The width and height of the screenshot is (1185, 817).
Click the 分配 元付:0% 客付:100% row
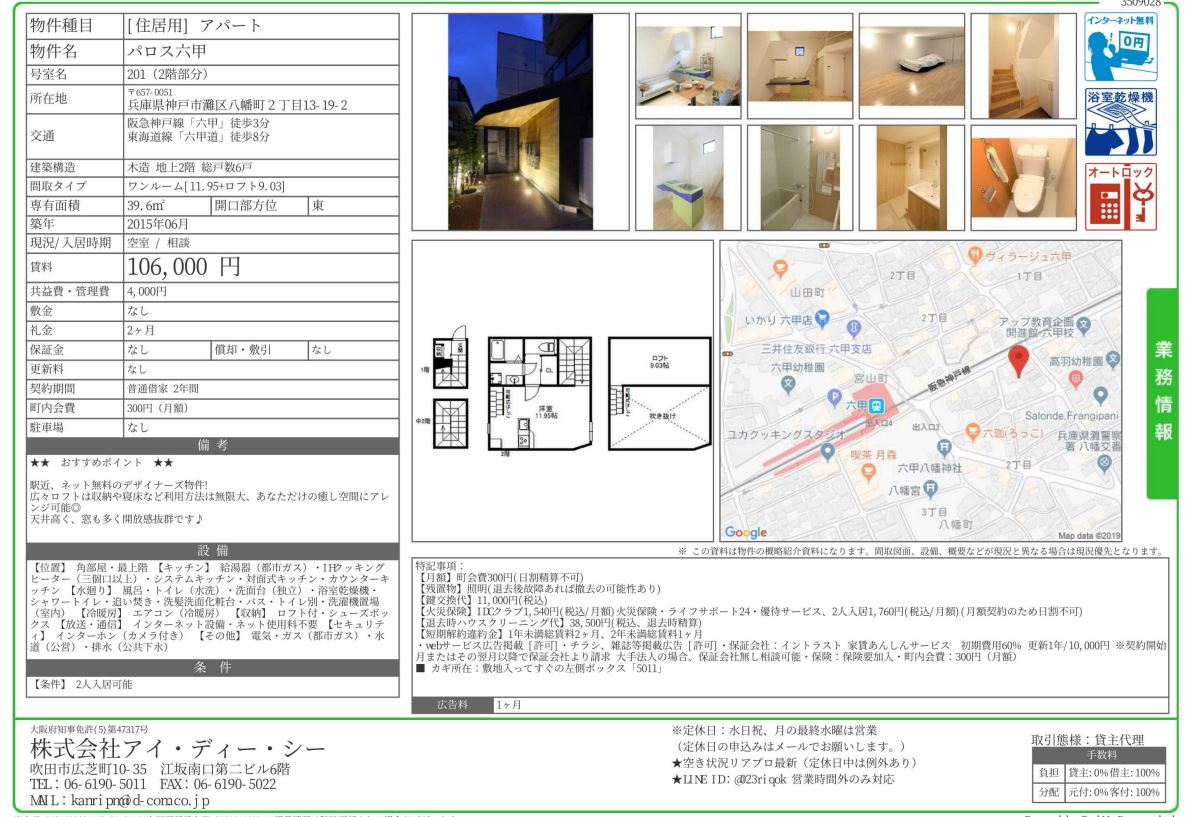pyautogui.click(x=1100, y=793)
